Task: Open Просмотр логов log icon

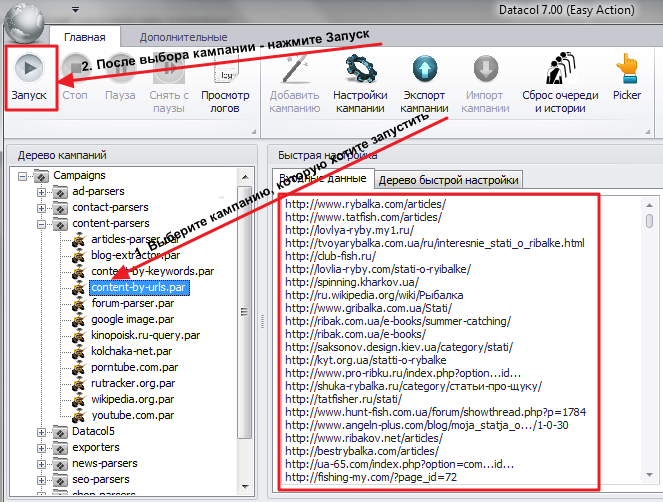Action: pos(225,70)
